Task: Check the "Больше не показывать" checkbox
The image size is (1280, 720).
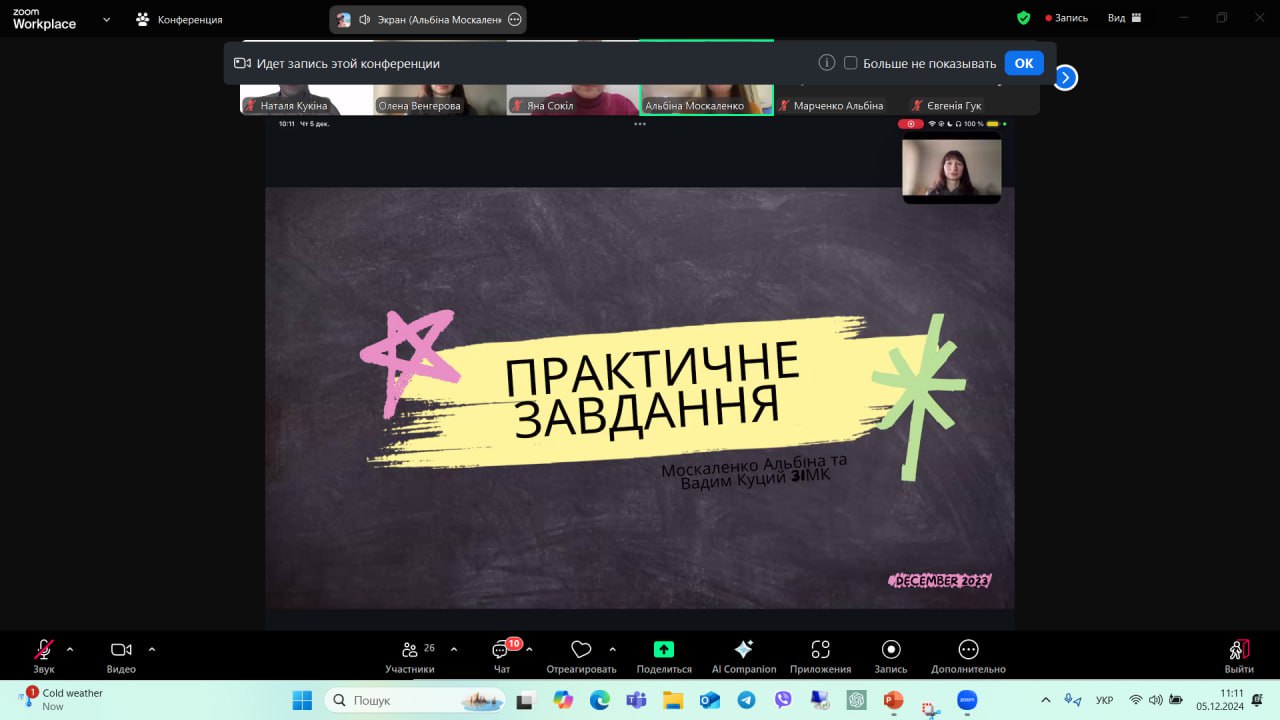Action: coord(851,63)
